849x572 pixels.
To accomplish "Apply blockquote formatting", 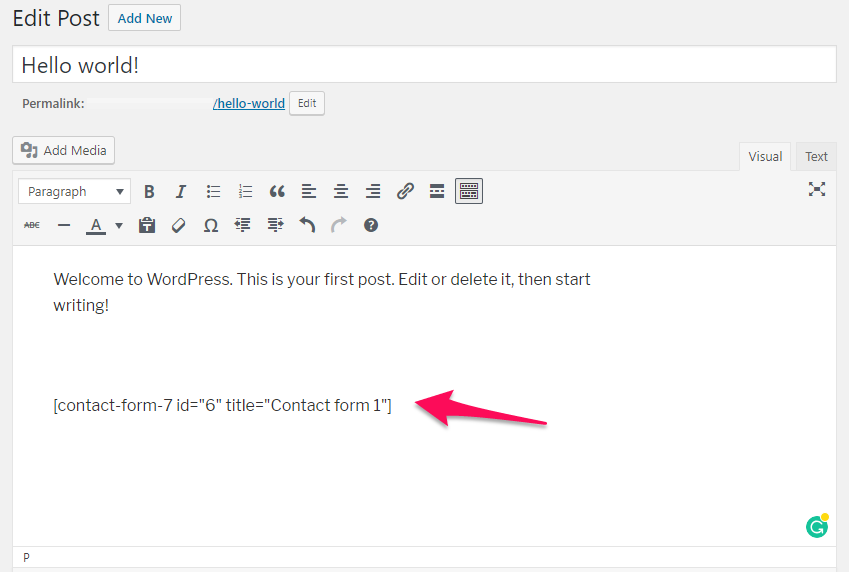I will (x=277, y=191).
